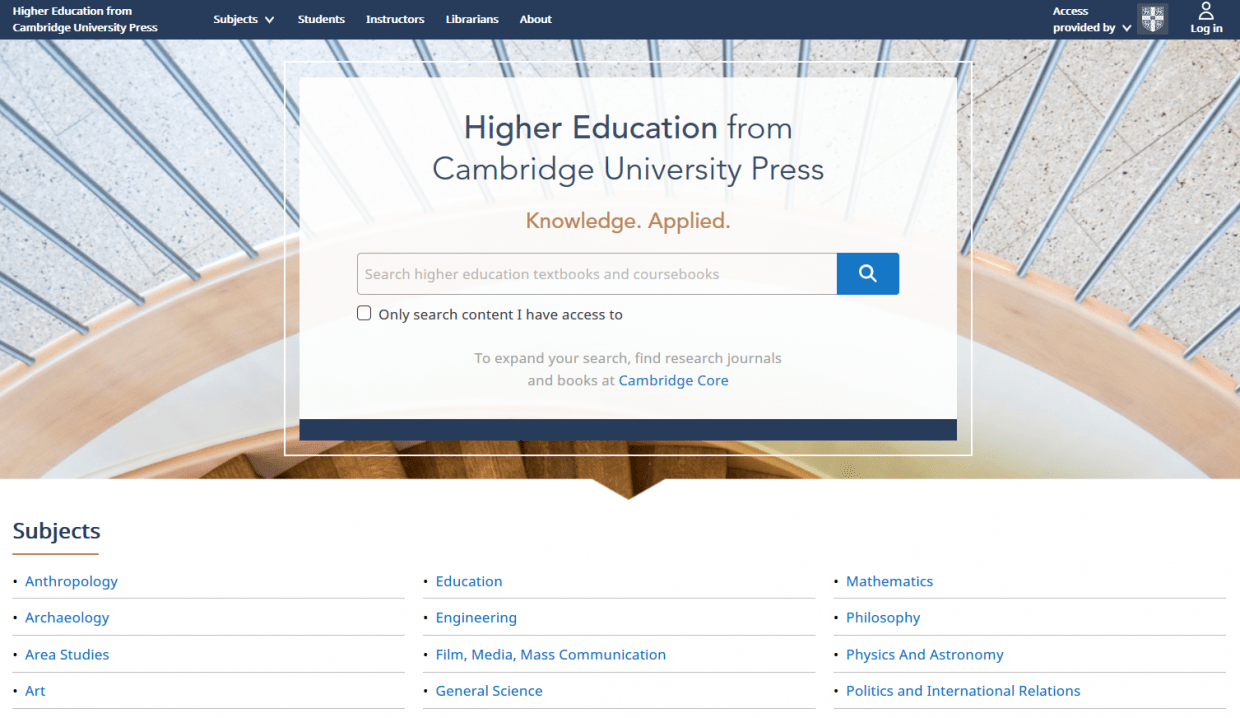
Task: Enable Only search content I have access to
Action: click(364, 314)
